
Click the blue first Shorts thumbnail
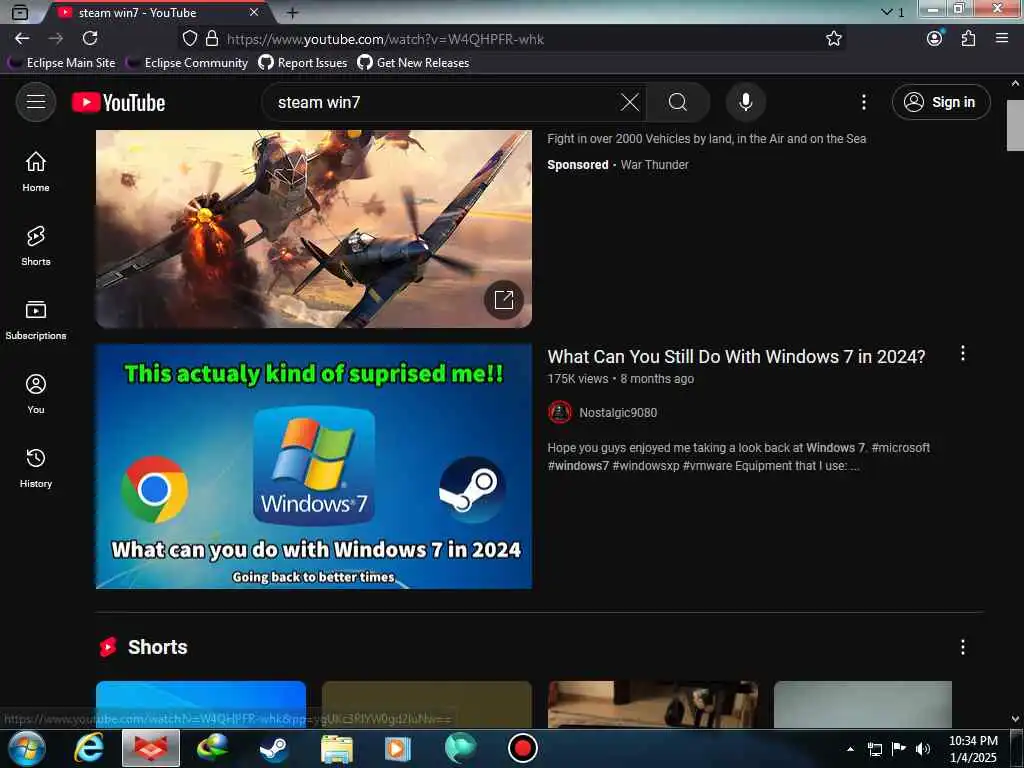point(200,704)
